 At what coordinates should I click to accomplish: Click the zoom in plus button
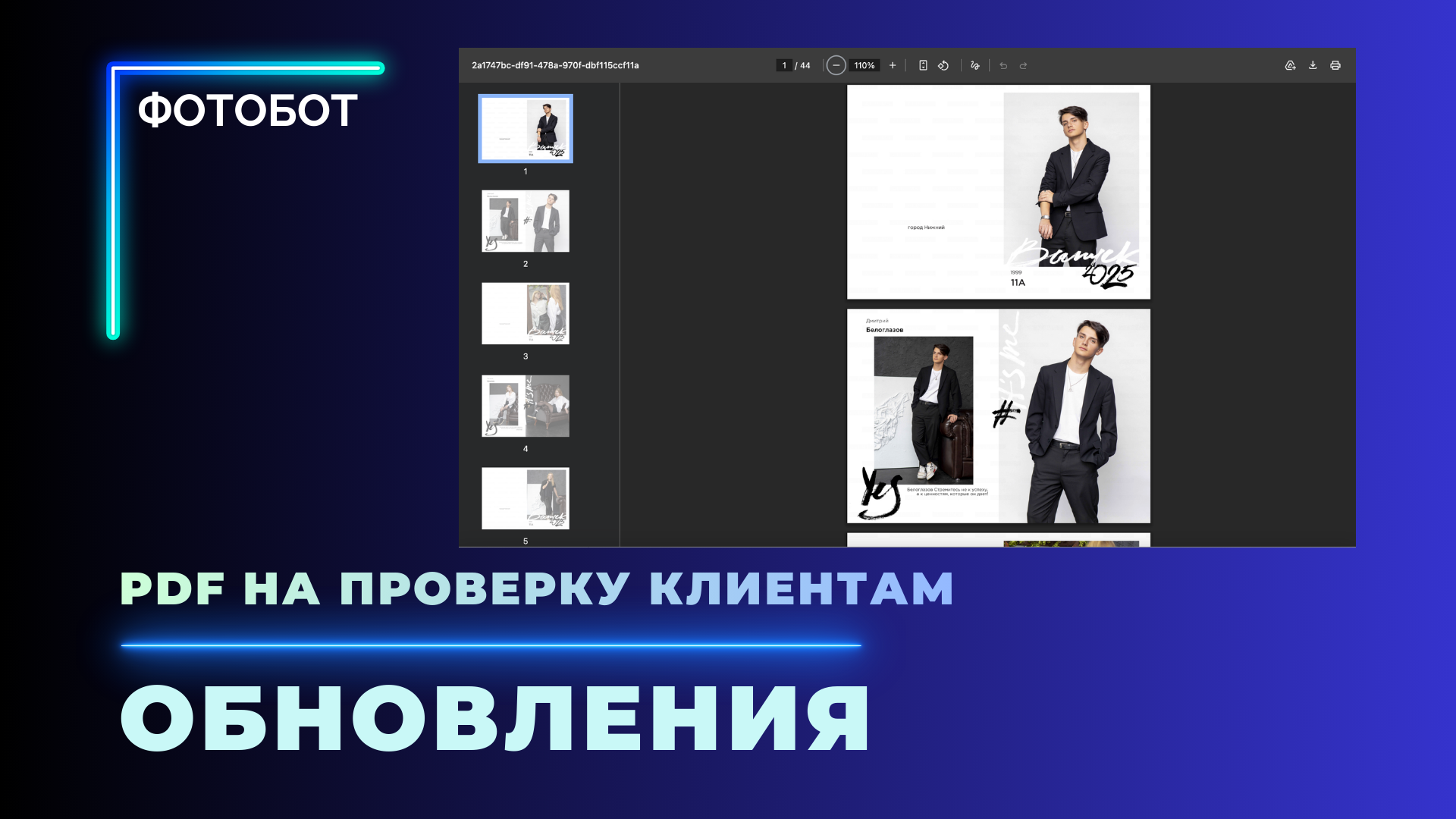(893, 65)
